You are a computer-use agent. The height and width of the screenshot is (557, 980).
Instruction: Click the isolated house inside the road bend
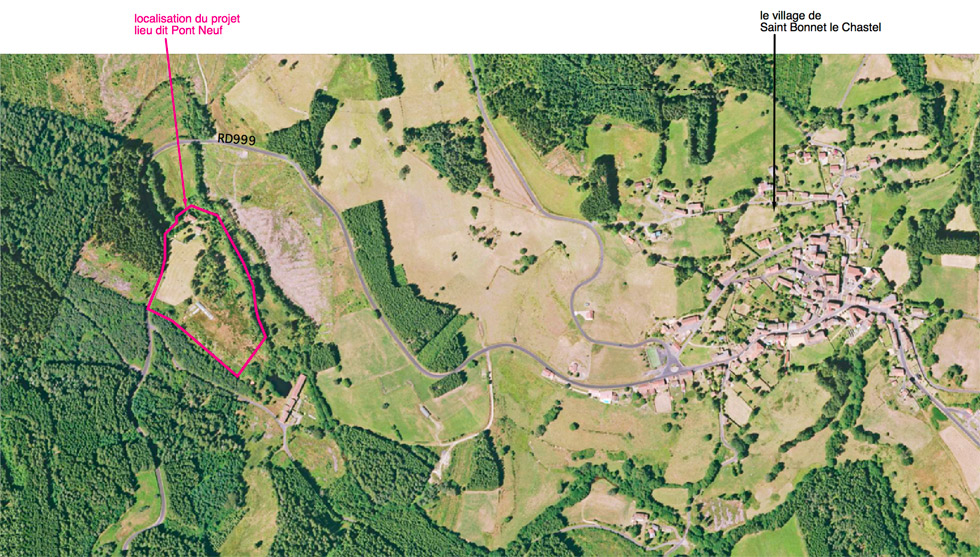pyautogui.click(x=588, y=314)
